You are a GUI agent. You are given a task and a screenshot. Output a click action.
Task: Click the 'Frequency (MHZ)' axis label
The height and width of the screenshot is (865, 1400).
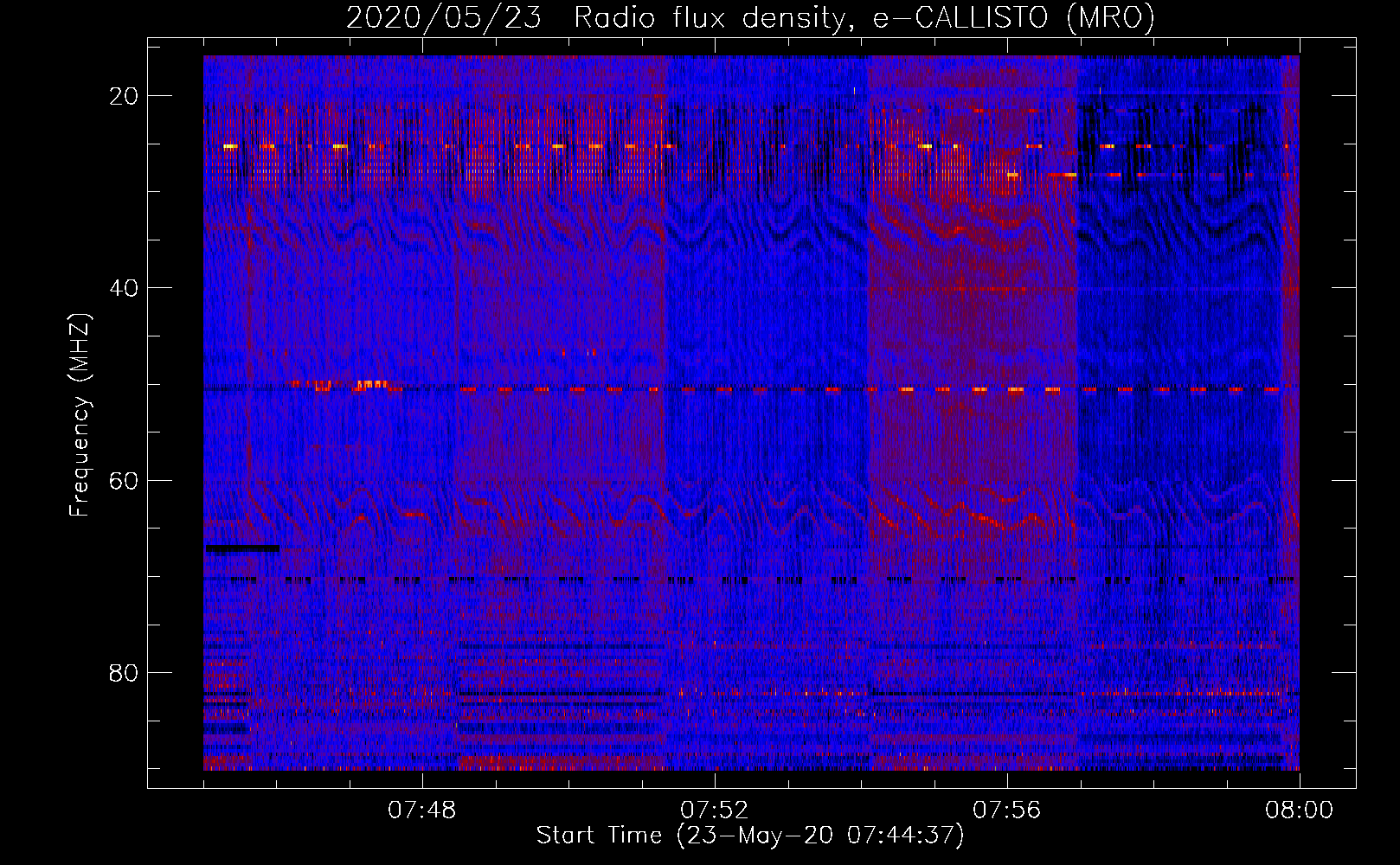click(80, 415)
